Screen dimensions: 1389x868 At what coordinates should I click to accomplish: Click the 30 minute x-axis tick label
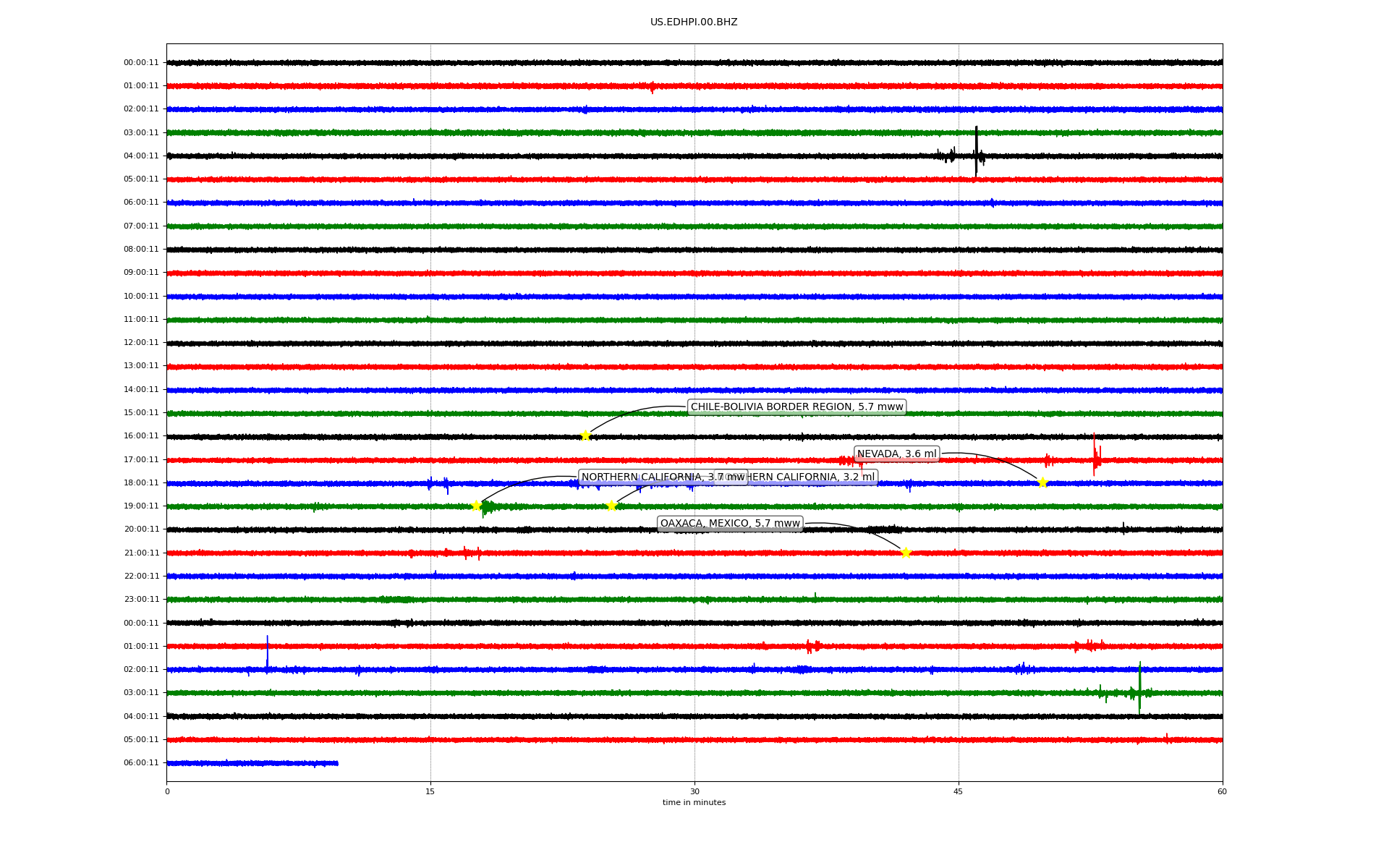click(694, 792)
